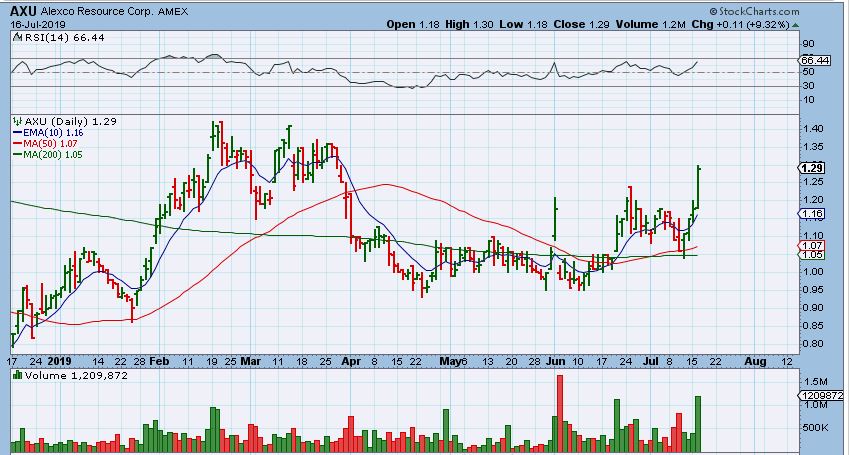Click the Open 1.18 value
Viewport: 850px width, 455px height.
[x=414, y=24]
